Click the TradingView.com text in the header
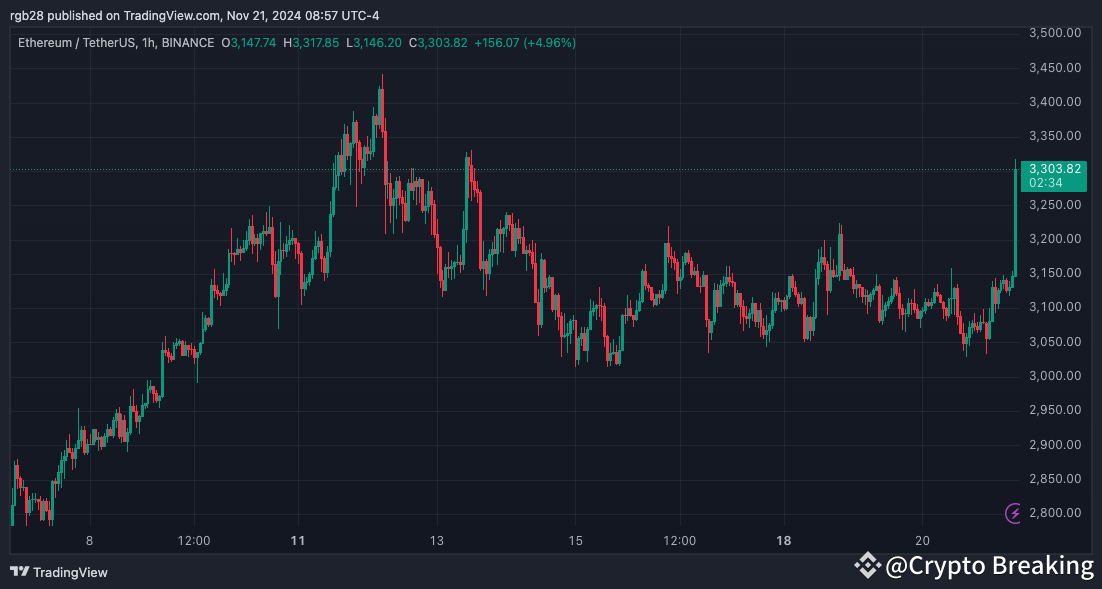The image size is (1102, 589). [x=165, y=15]
